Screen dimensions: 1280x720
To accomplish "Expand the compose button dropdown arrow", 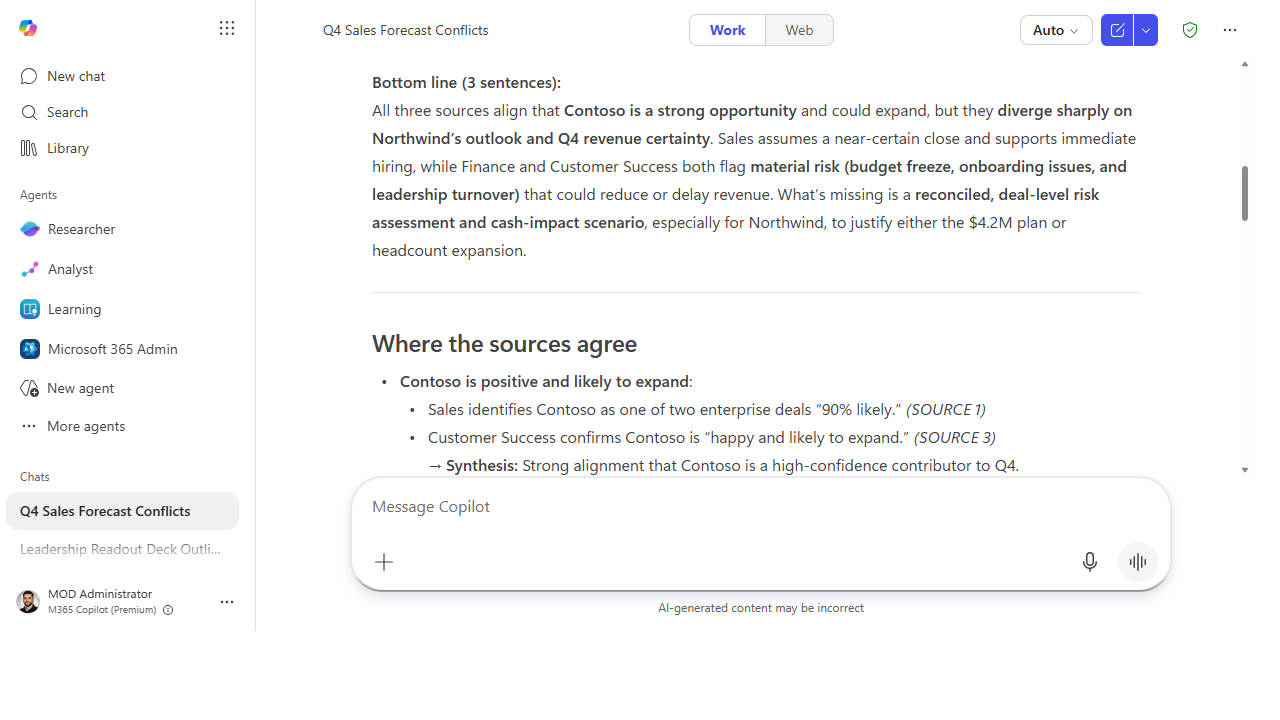I will pyautogui.click(x=1146, y=30).
